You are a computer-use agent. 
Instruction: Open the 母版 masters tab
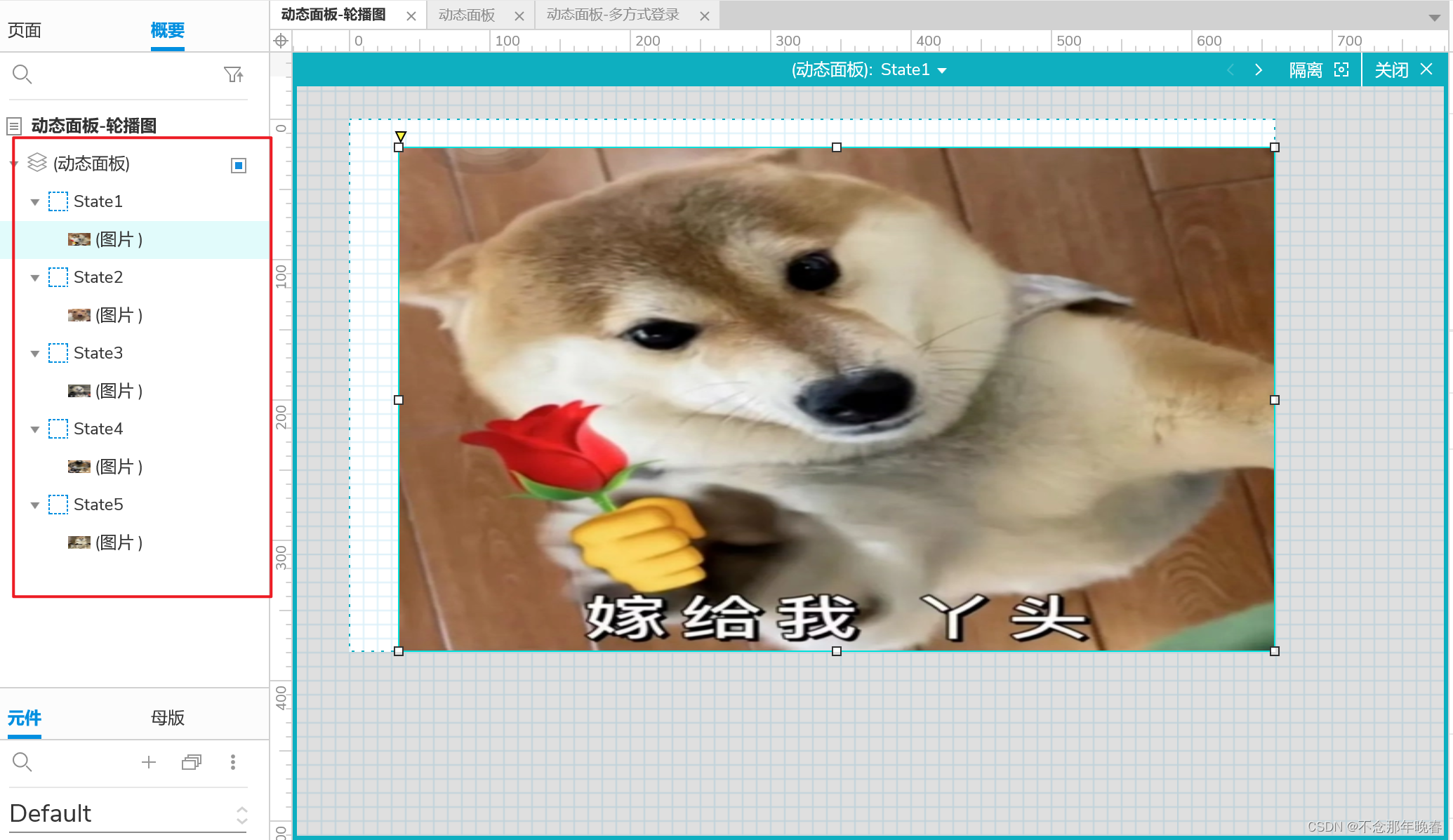(x=168, y=717)
